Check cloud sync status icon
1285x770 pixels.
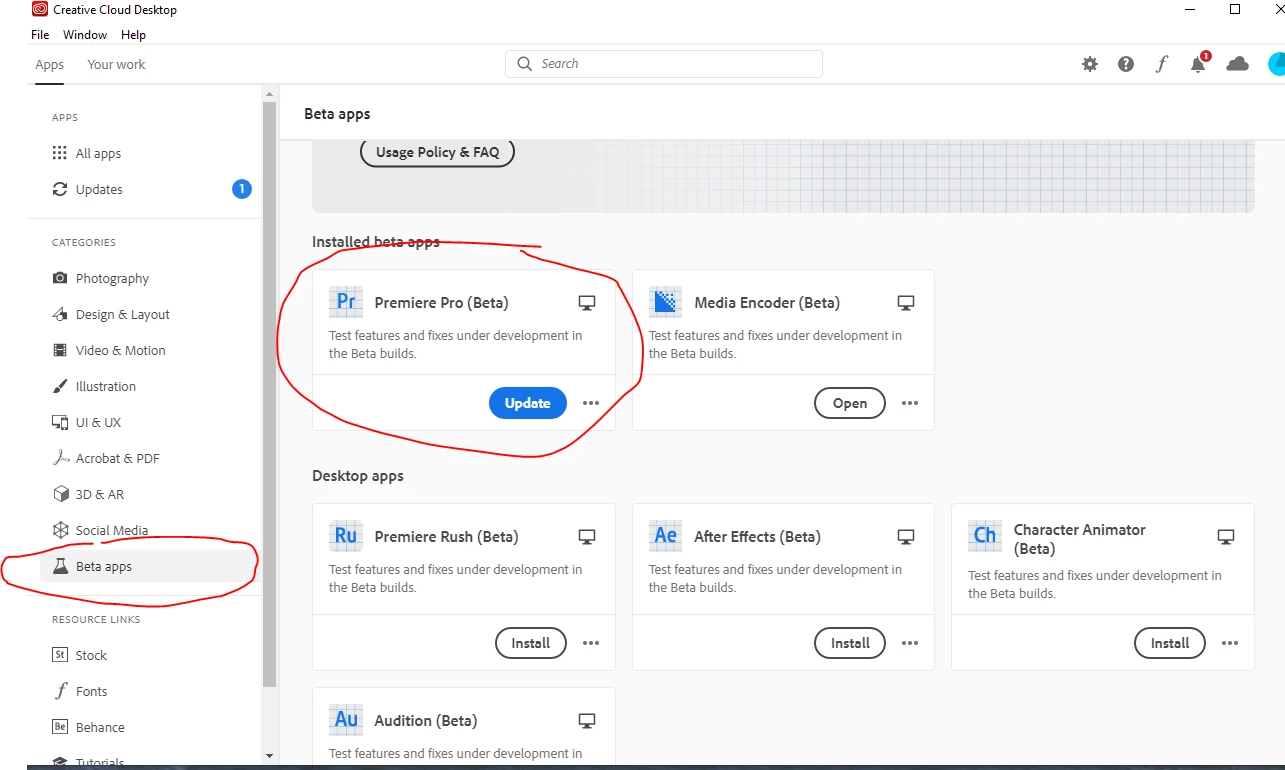tap(1238, 64)
